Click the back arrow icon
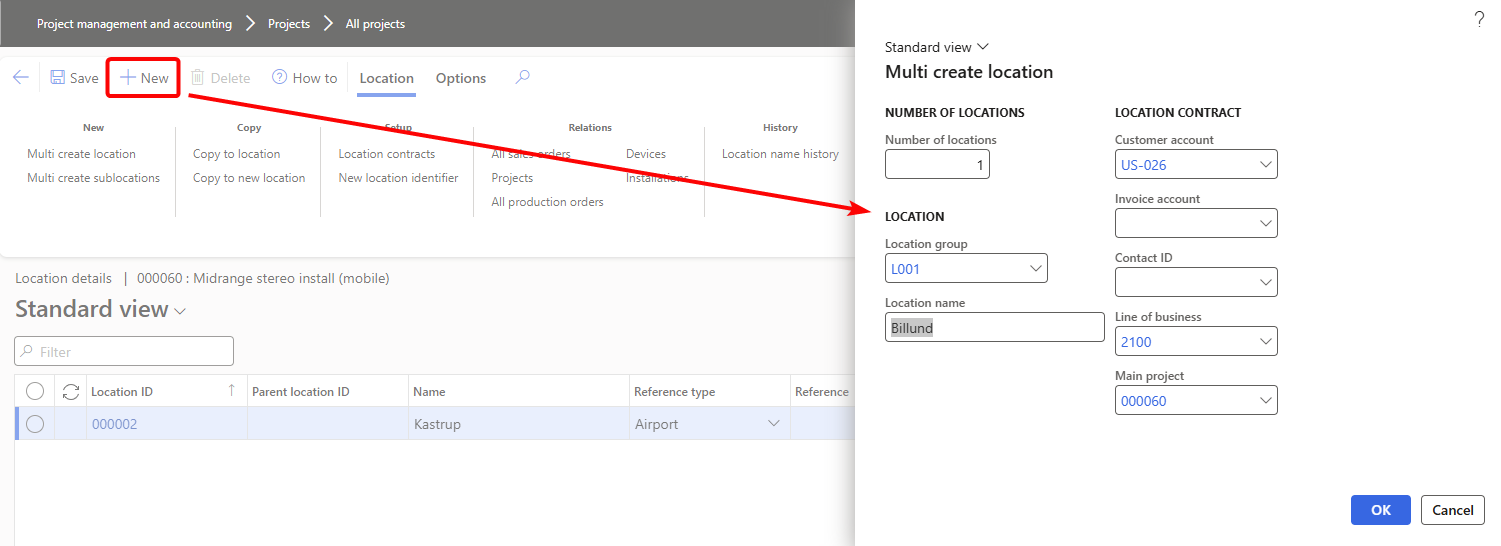The width and height of the screenshot is (1501, 546). (21, 78)
